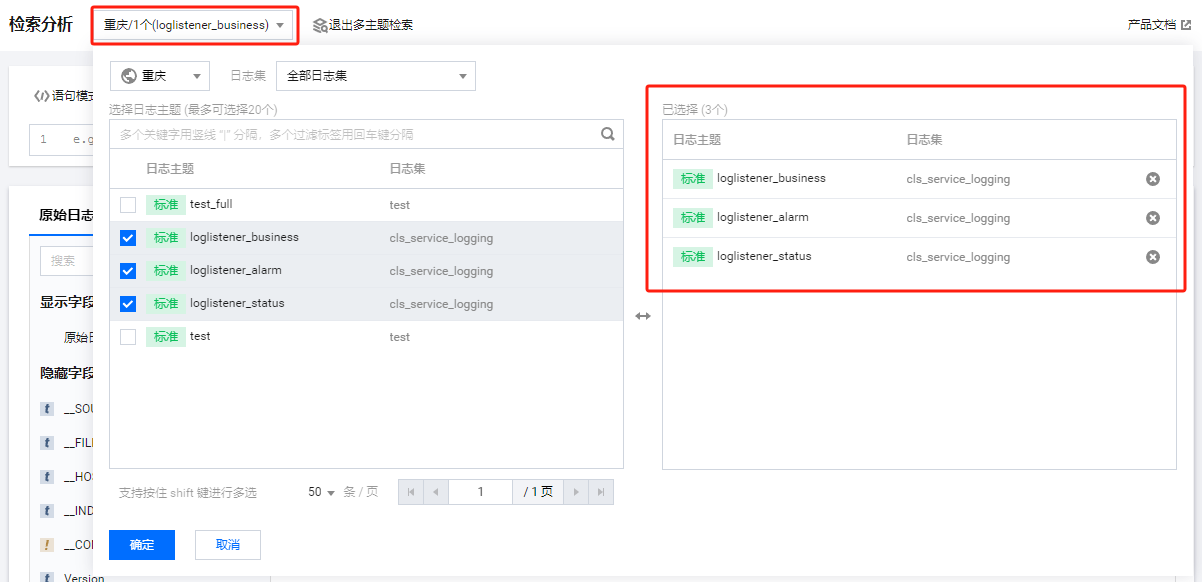Click the search magnifier icon in topic filter

(607, 134)
